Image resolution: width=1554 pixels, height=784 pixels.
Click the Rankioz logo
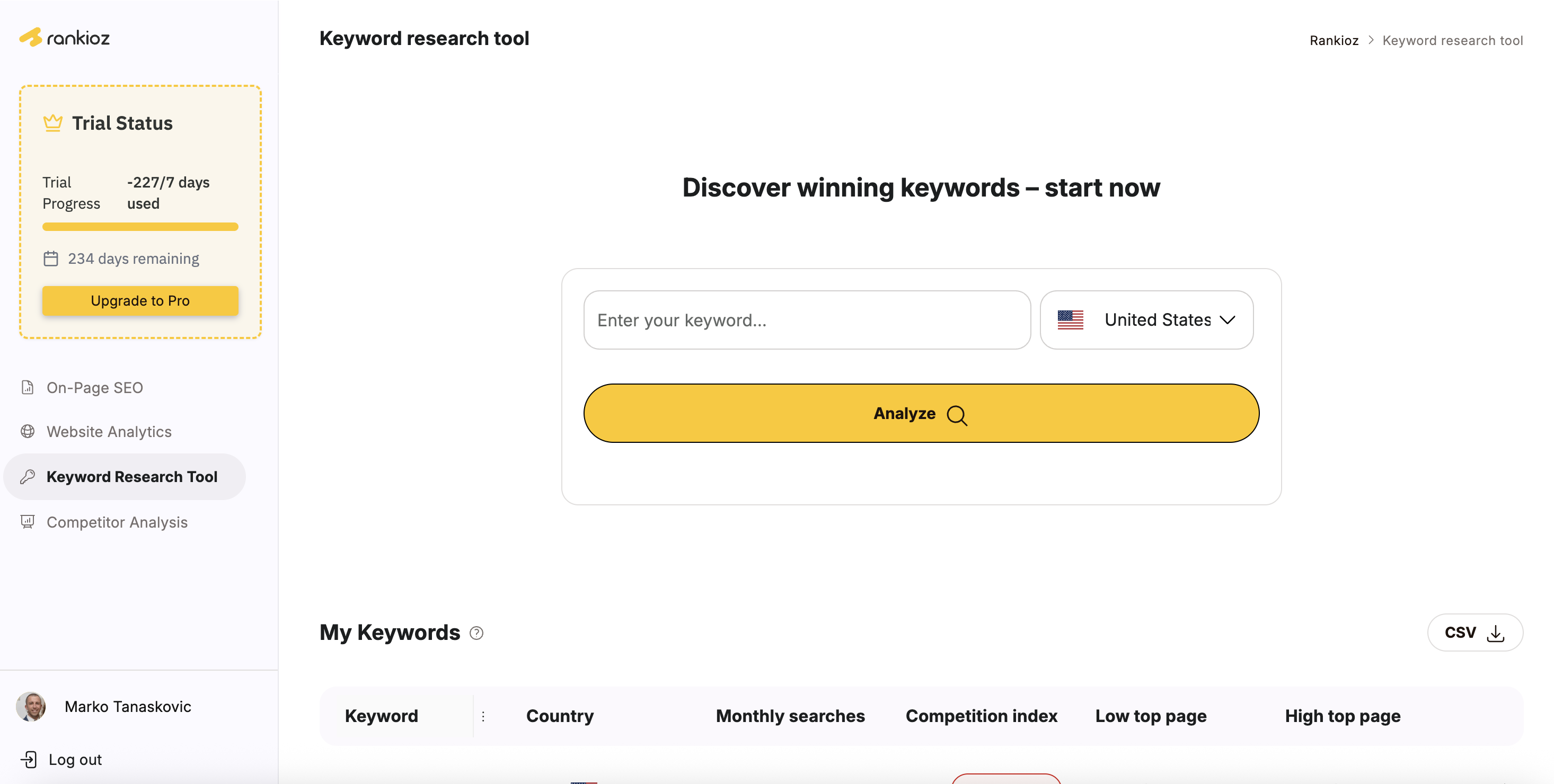coord(65,38)
